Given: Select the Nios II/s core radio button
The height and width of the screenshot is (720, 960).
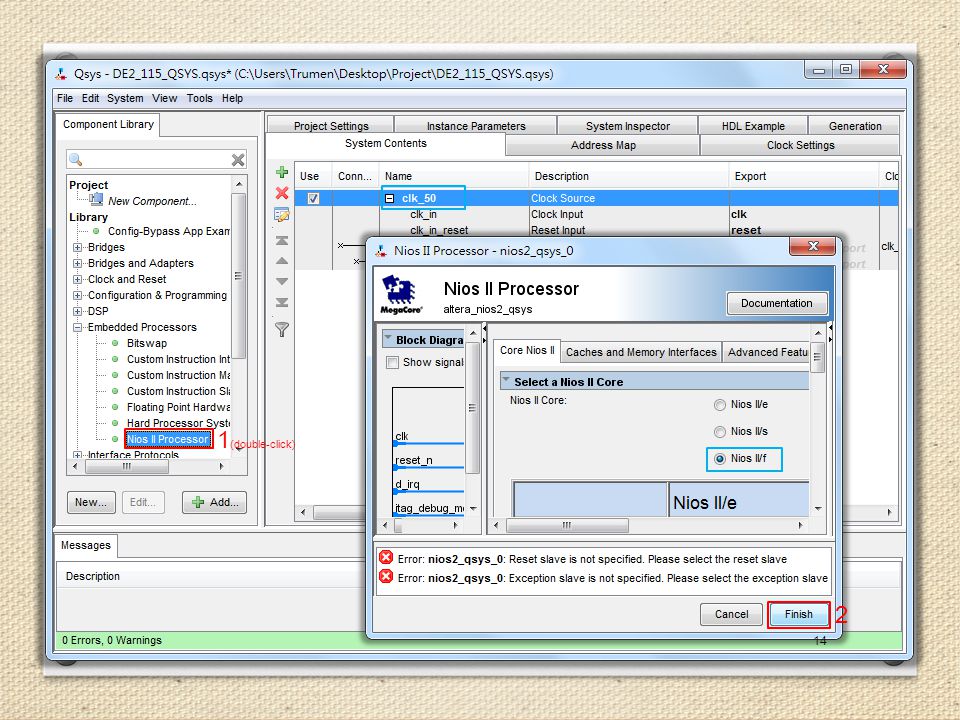Looking at the screenshot, I should point(720,432).
